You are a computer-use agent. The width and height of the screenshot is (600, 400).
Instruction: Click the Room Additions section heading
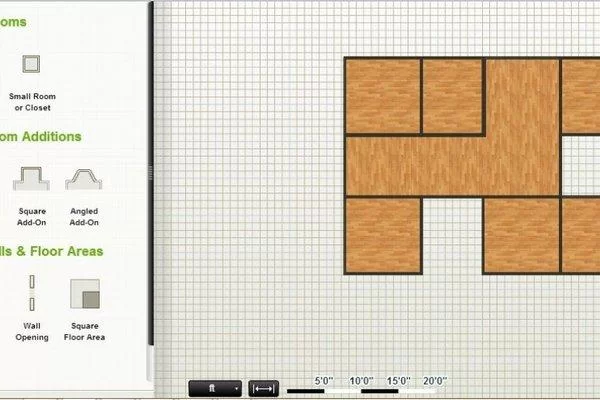click(40, 137)
